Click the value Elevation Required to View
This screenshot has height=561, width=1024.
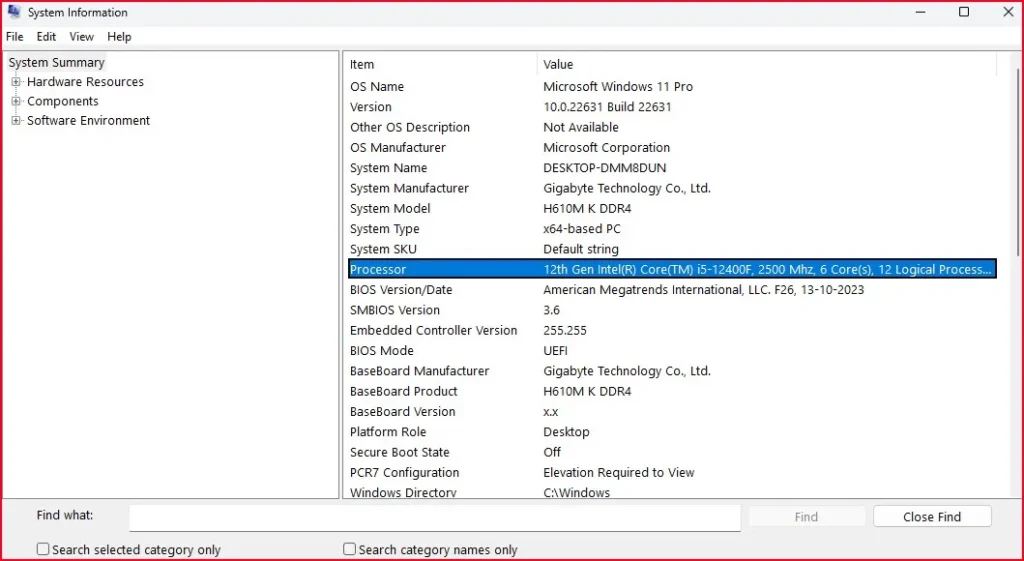tap(618, 473)
